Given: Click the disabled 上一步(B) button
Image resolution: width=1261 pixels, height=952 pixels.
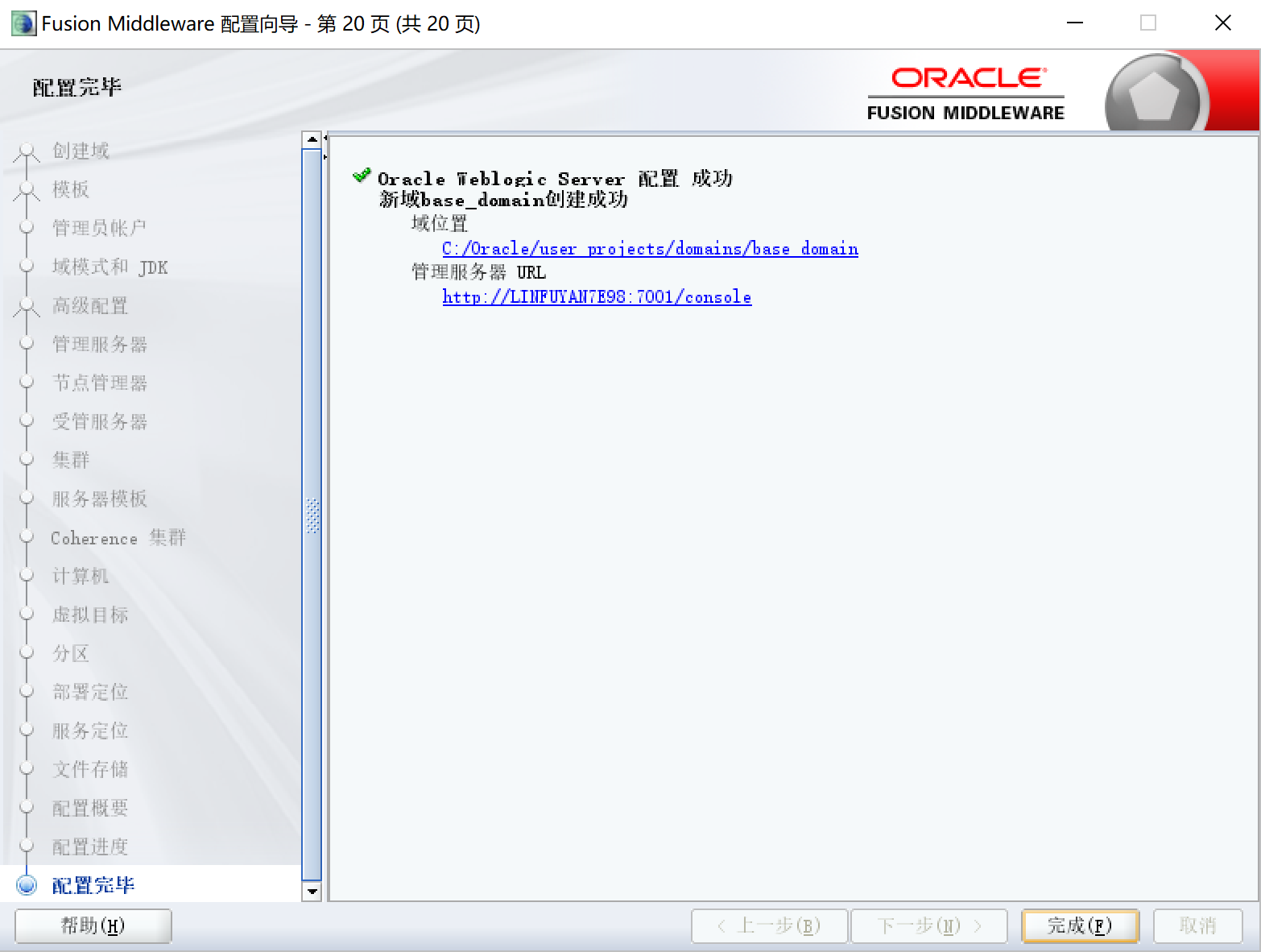Looking at the screenshot, I should (x=769, y=926).
